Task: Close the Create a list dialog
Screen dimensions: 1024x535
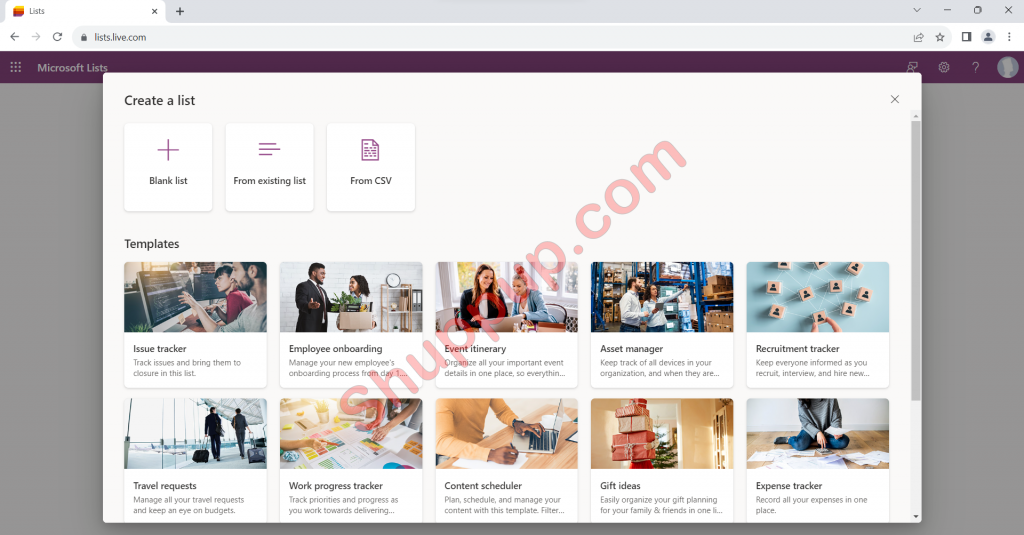Action: (x=894, y=99)
